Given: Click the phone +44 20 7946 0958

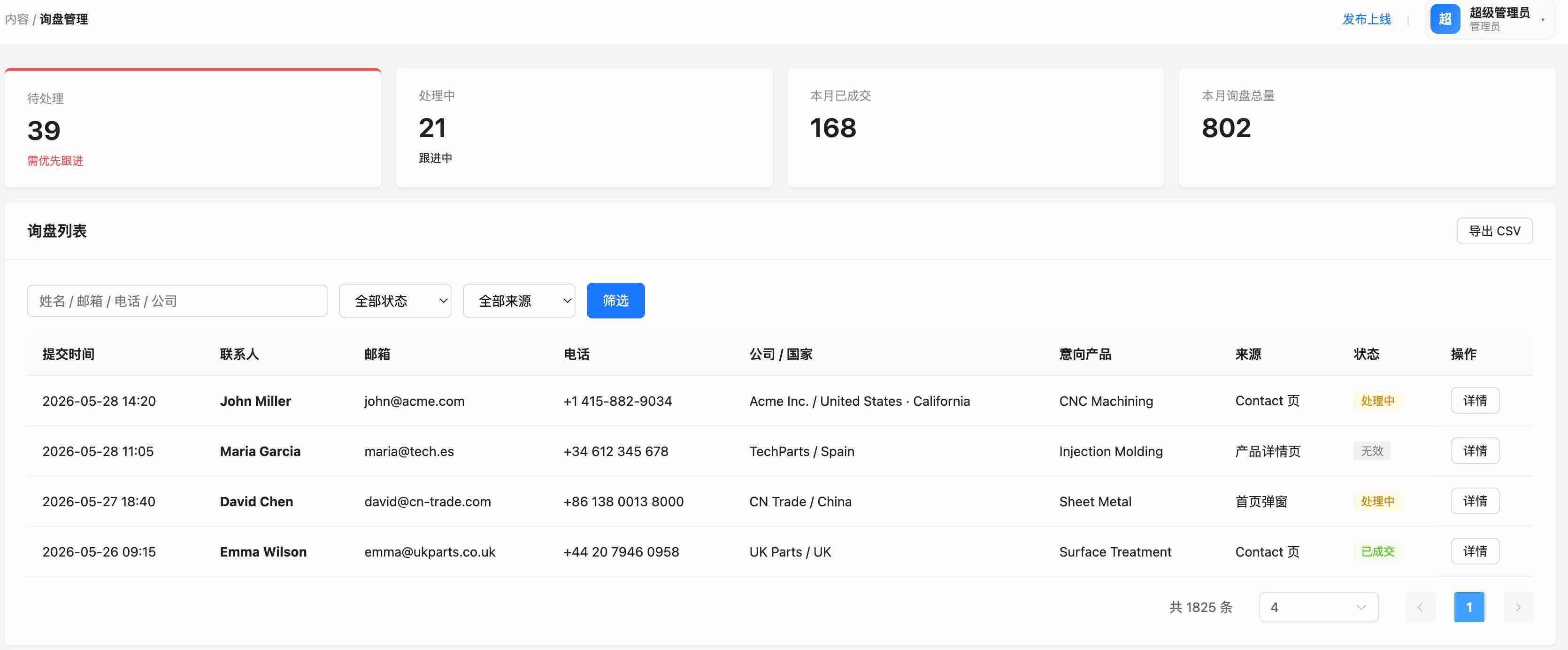Looking at the screenshot, I should click(621, 552).
